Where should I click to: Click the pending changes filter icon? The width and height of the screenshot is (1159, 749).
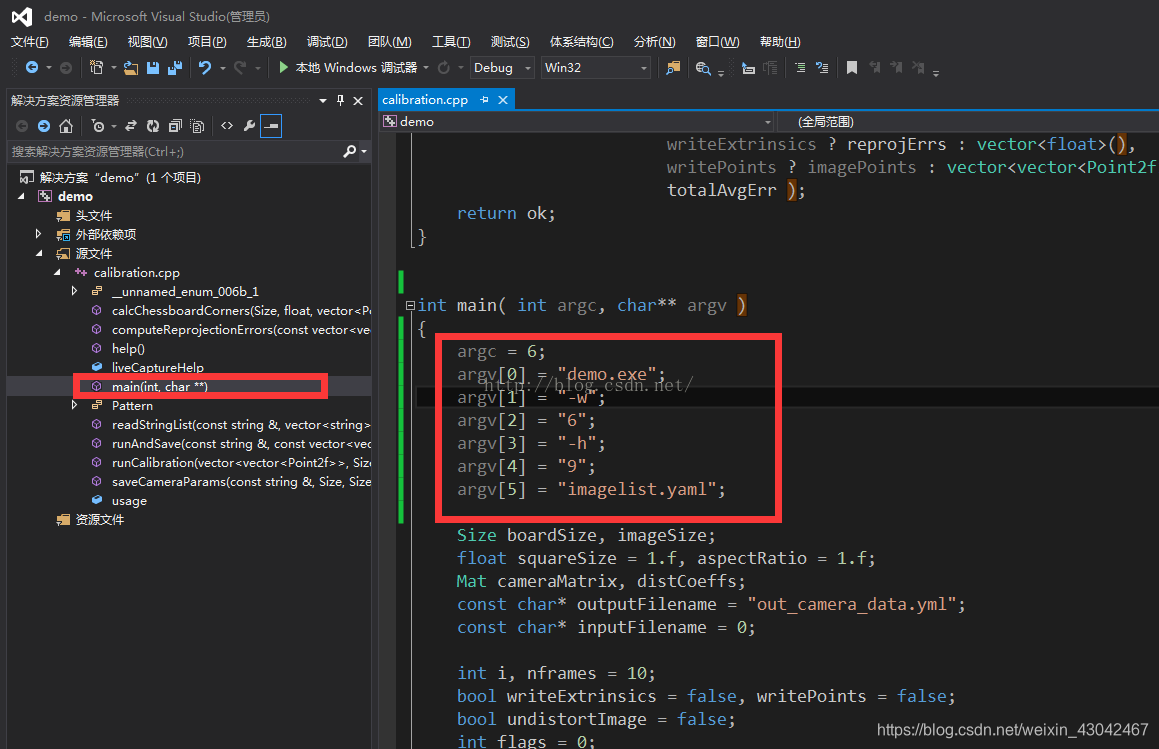[x=98, y=126]
